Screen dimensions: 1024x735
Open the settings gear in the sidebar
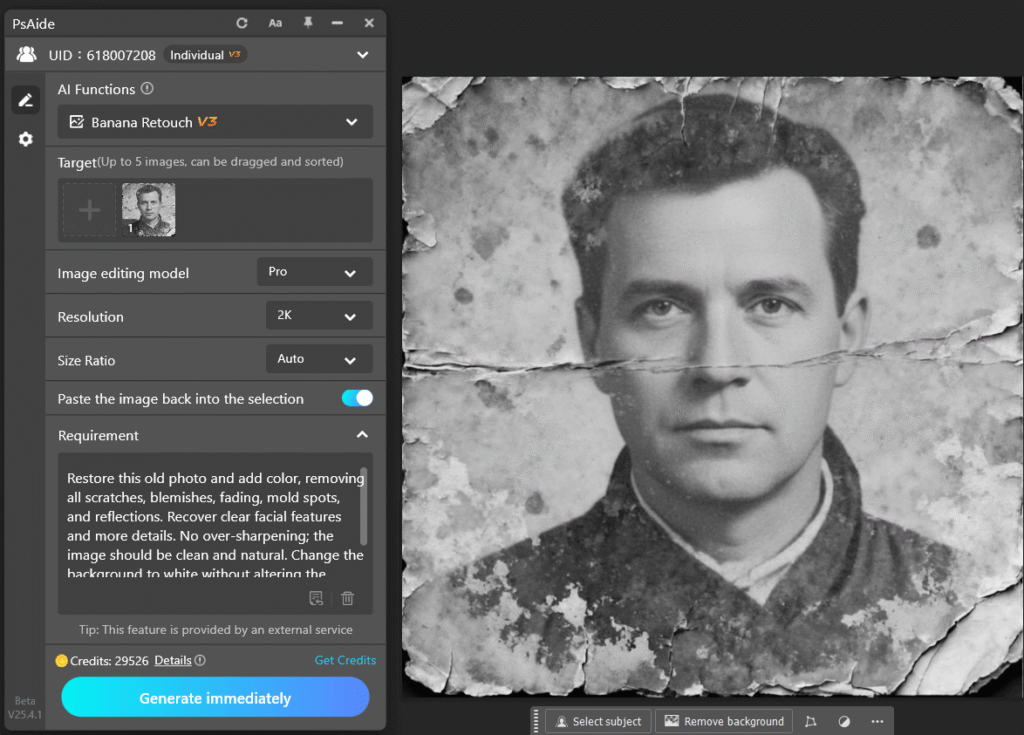[25, 139]
